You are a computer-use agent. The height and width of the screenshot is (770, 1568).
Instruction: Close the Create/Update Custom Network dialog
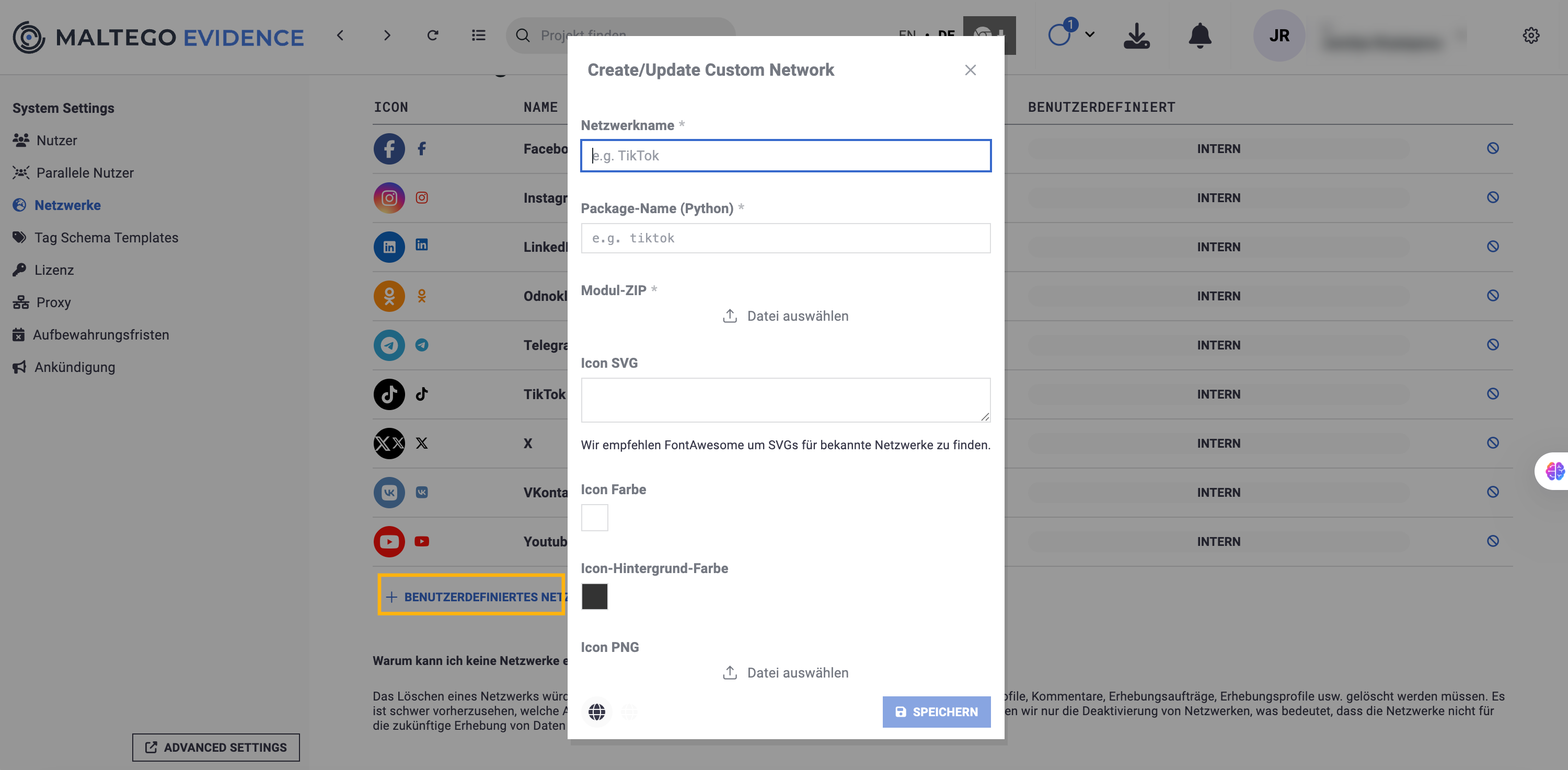pos(970,71)
